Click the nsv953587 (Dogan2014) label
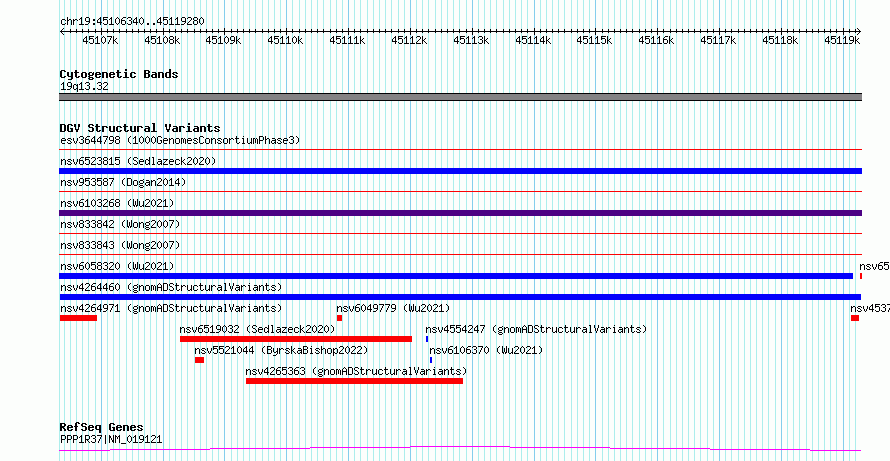This screenshot has width=890, height=461. [x=123, y=182]
